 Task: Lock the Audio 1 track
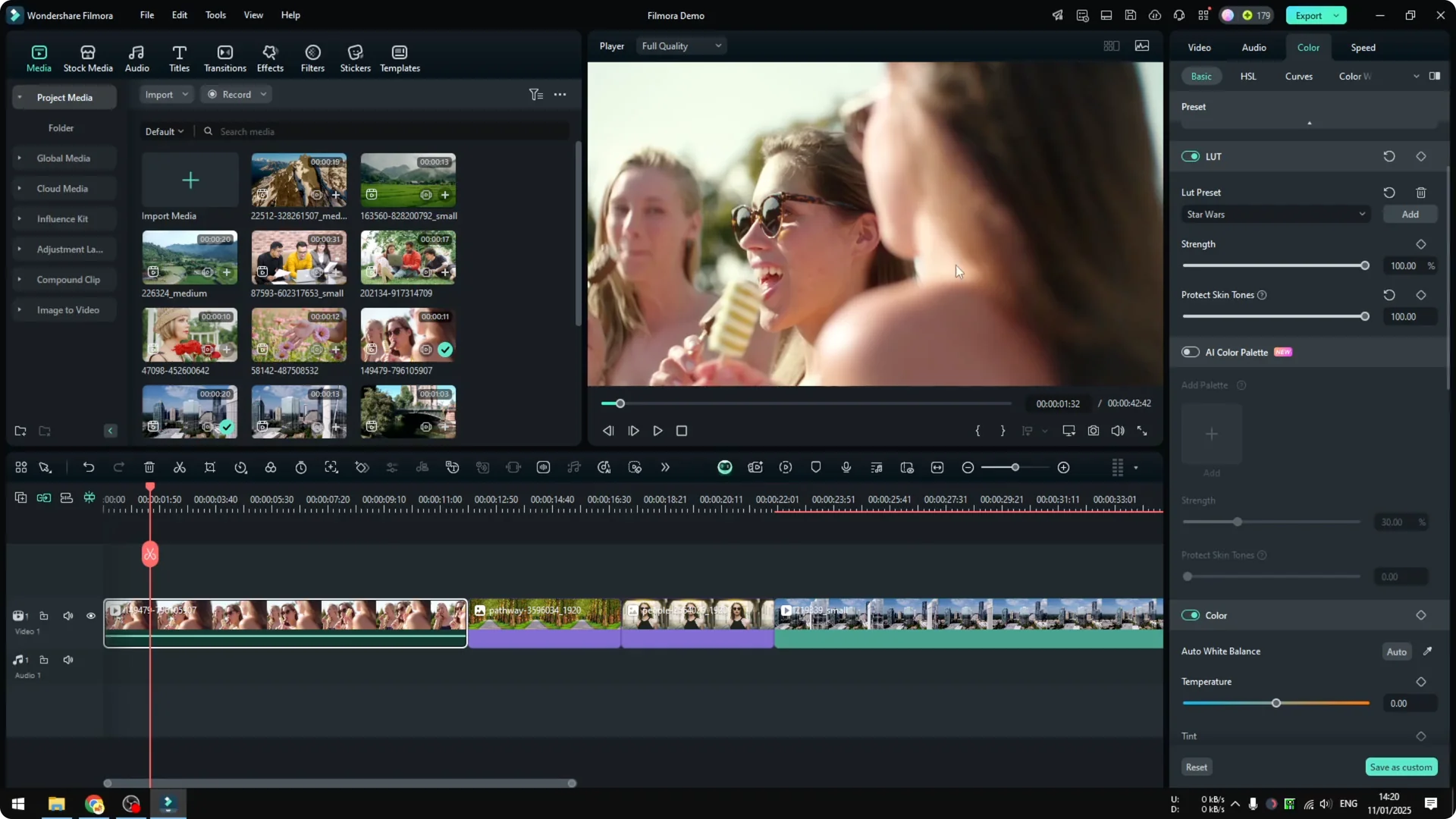pos(44,660)
